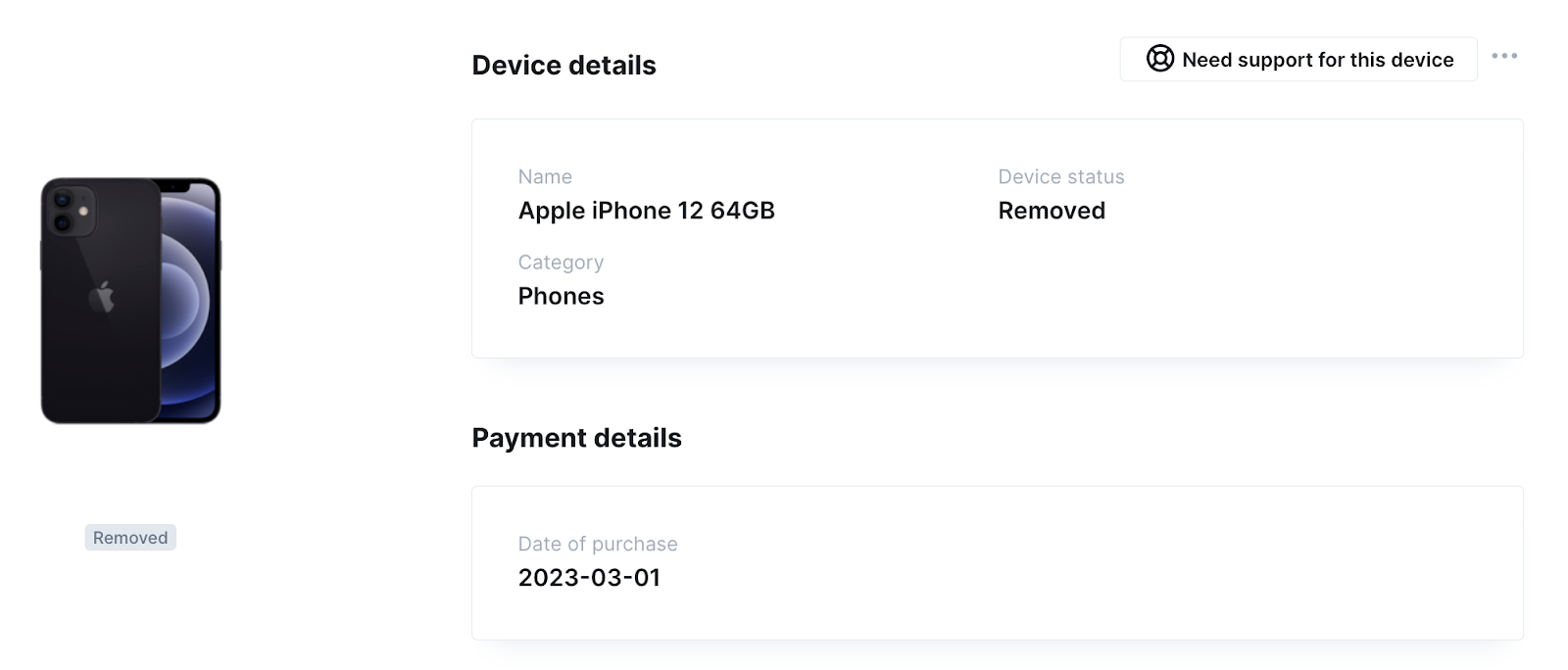Click the Category field label
The width and height of the screenshot is (1568, 670).
click(561, 263)
